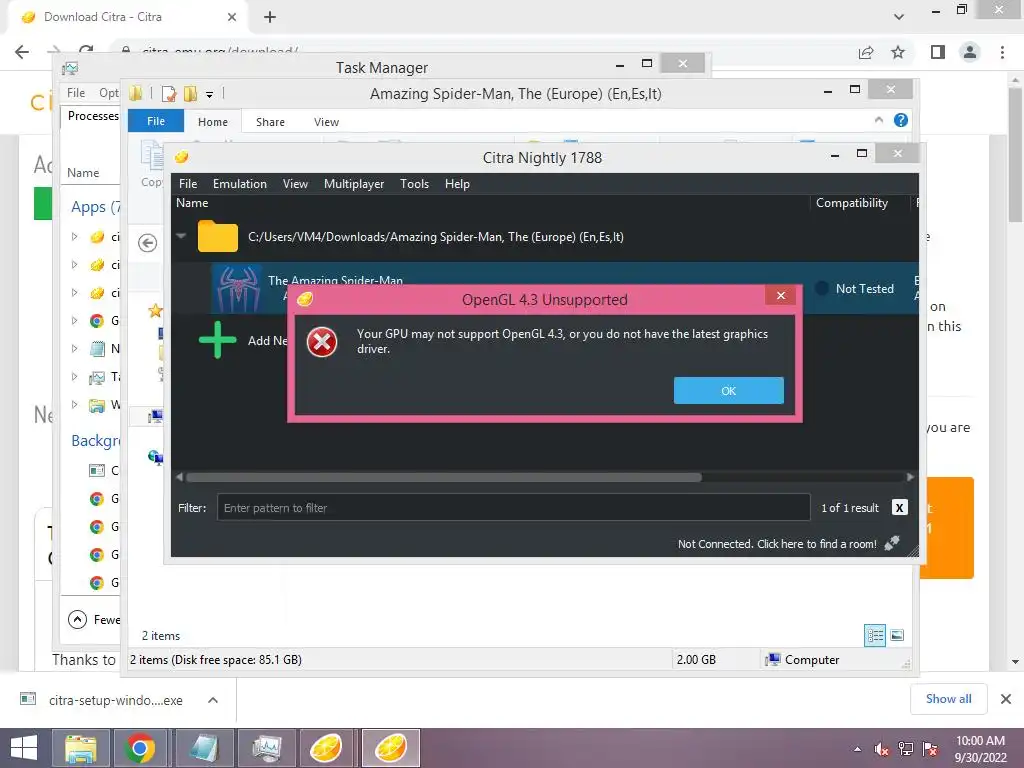The image size is (1024, 768).
Task: Click the Citra game list horizontal scrollbar
Action: [x=443, y=477]
